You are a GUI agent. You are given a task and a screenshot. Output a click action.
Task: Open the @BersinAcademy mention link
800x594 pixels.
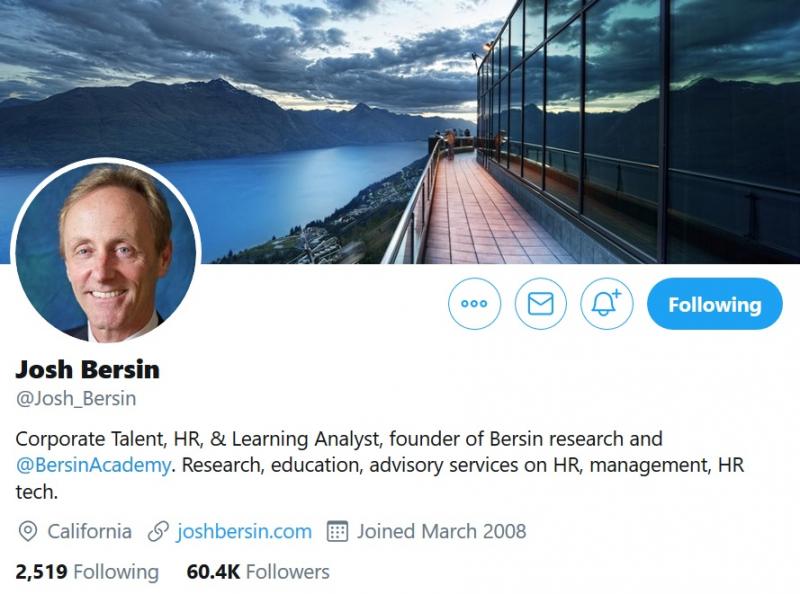click(x=93, y=465)
